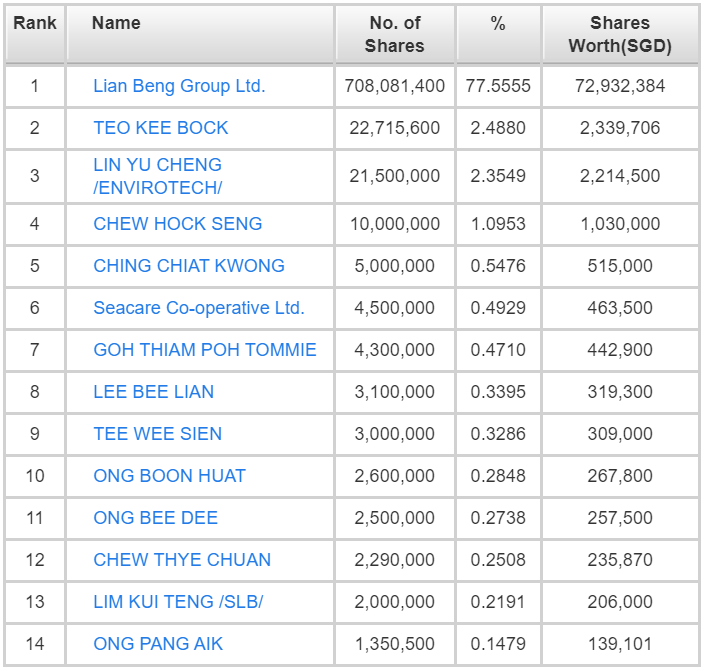Open the Seacare Co-operative Ltd. link
Image resolution: width=705 pixels, height=671 pixels.
[x=199, y=308]
